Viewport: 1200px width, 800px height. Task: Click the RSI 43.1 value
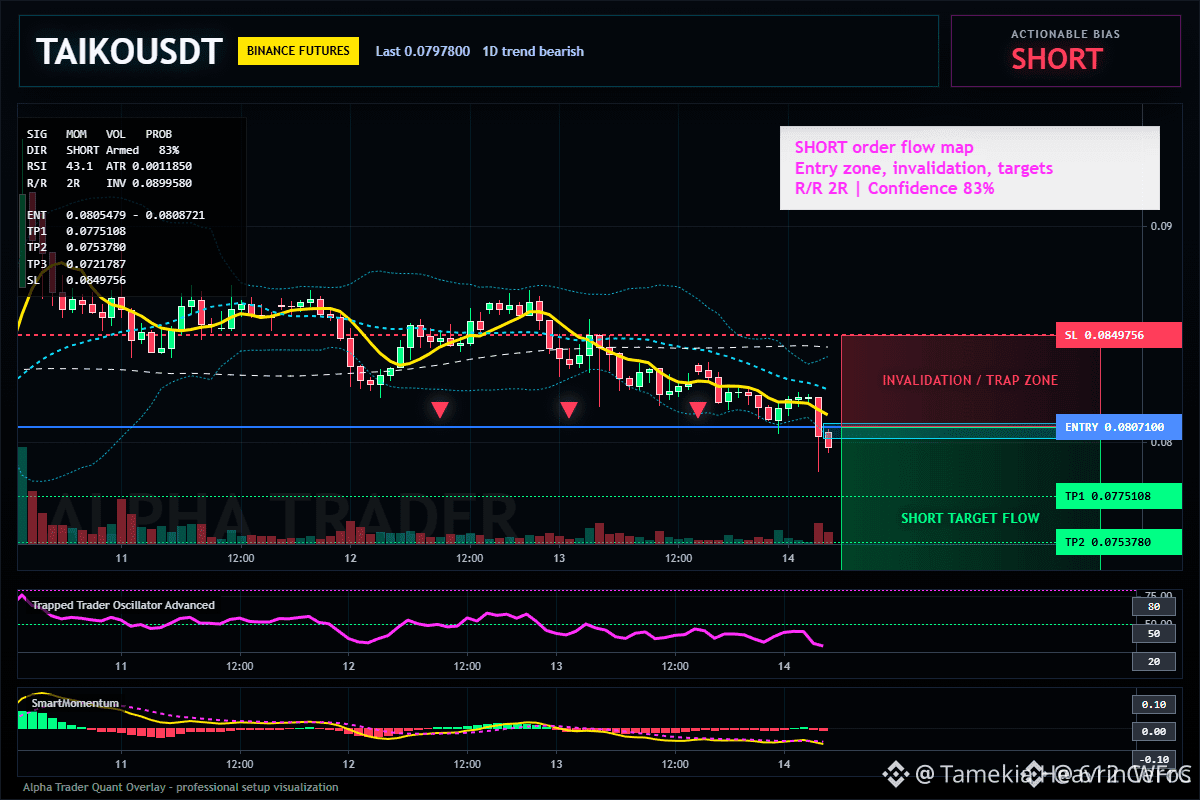[x=60, y=165]
